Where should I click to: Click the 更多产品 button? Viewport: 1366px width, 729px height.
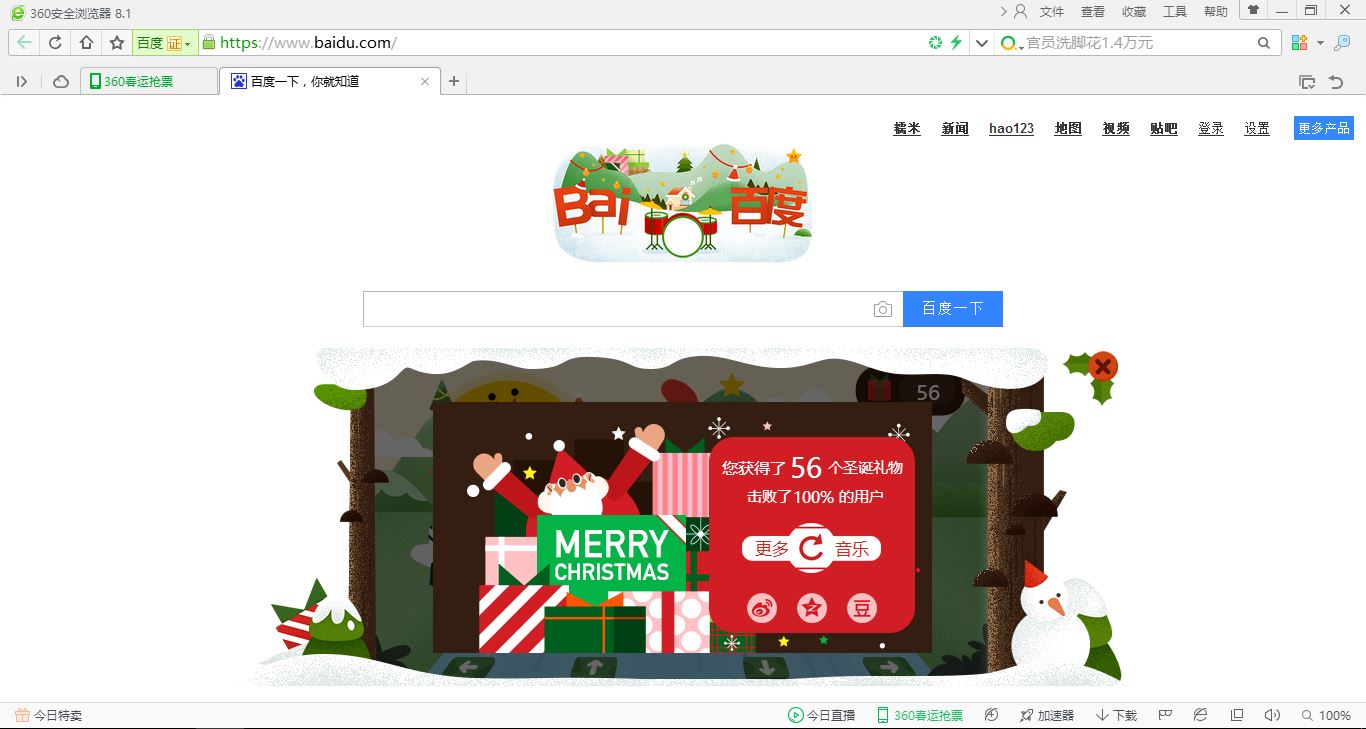(x=1324, y=128)
